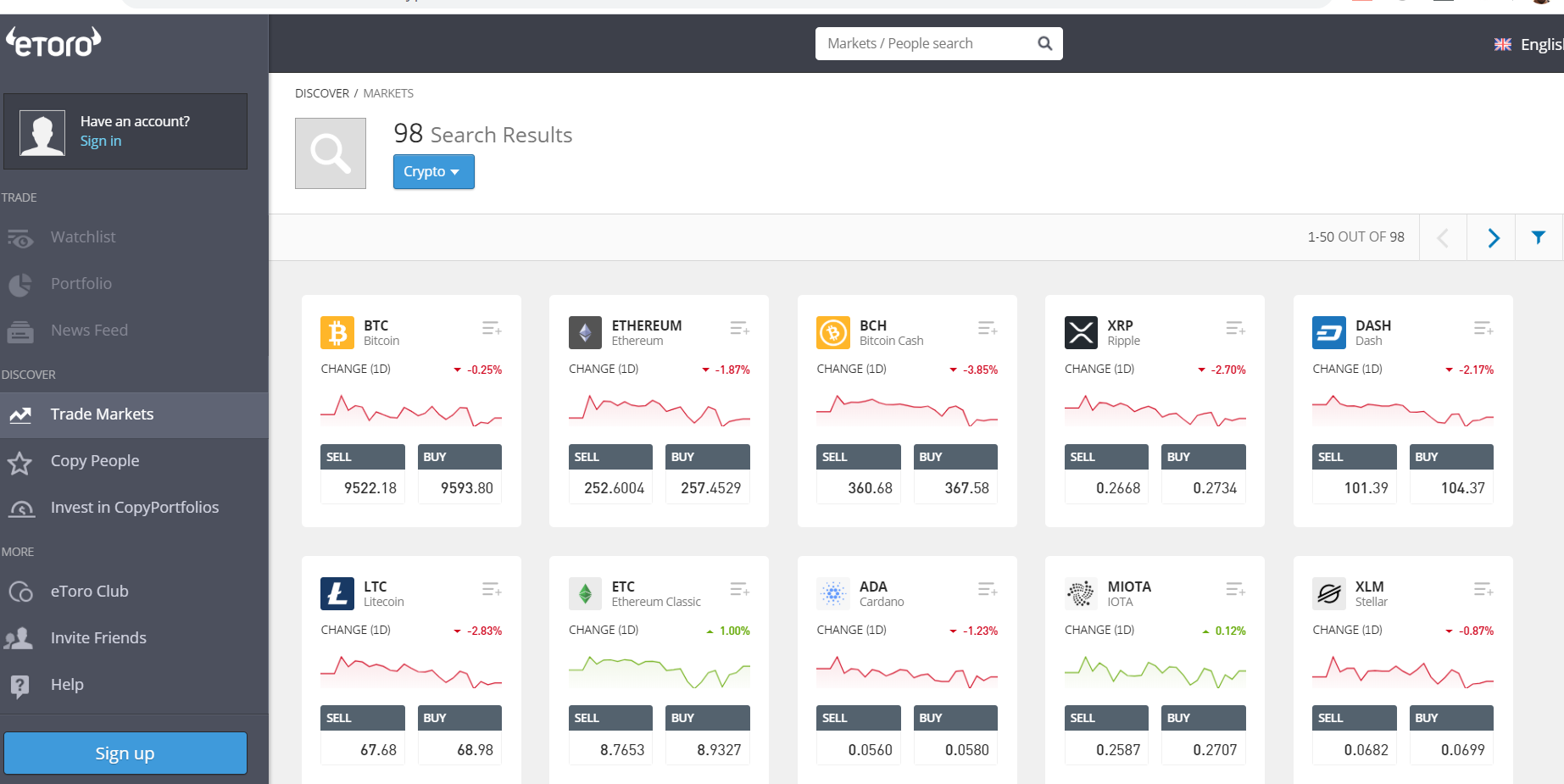Viewport: 1564px width, 784px height.
Task: Open Invest in CopyPortfolios menu item
Action: point(134,508)
